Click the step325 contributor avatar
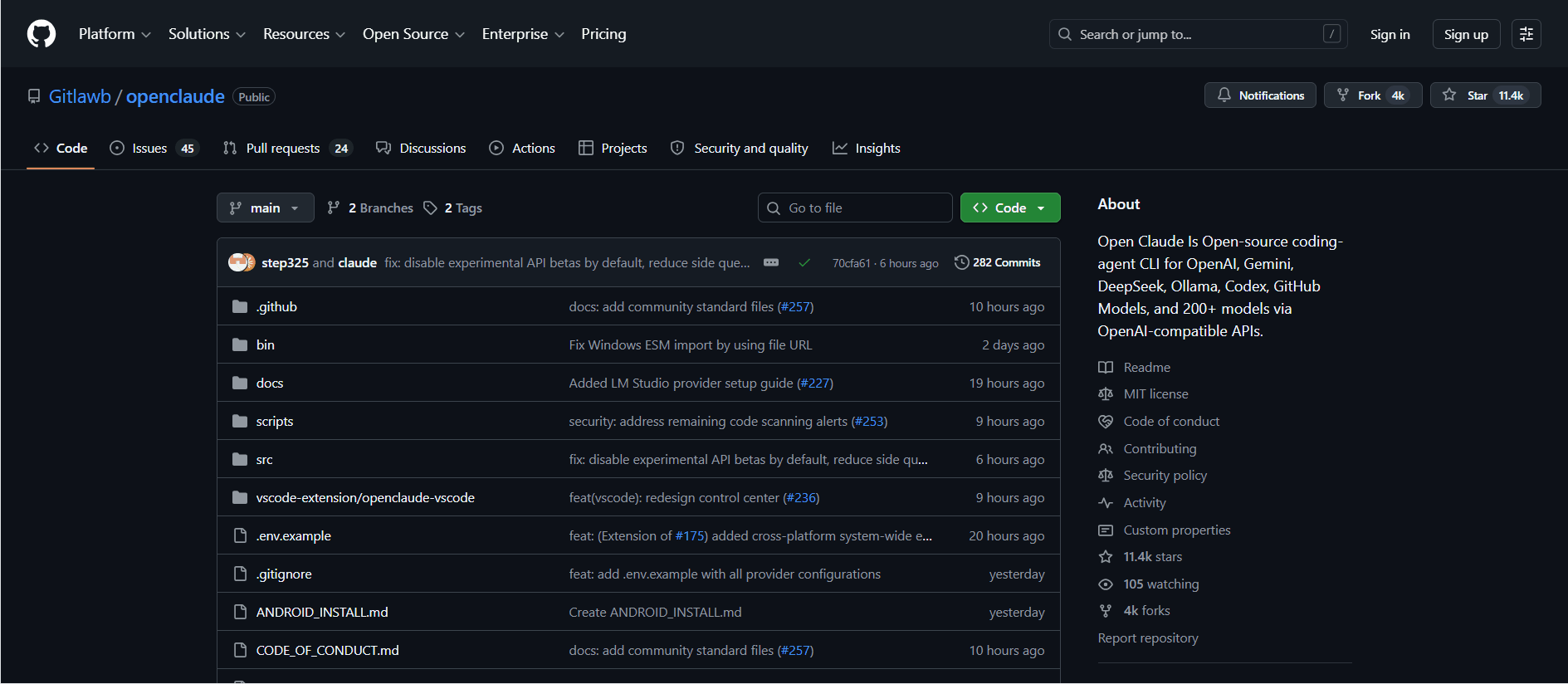The image size is (1568, 684). pyautogui.click(x=238, y=262)
